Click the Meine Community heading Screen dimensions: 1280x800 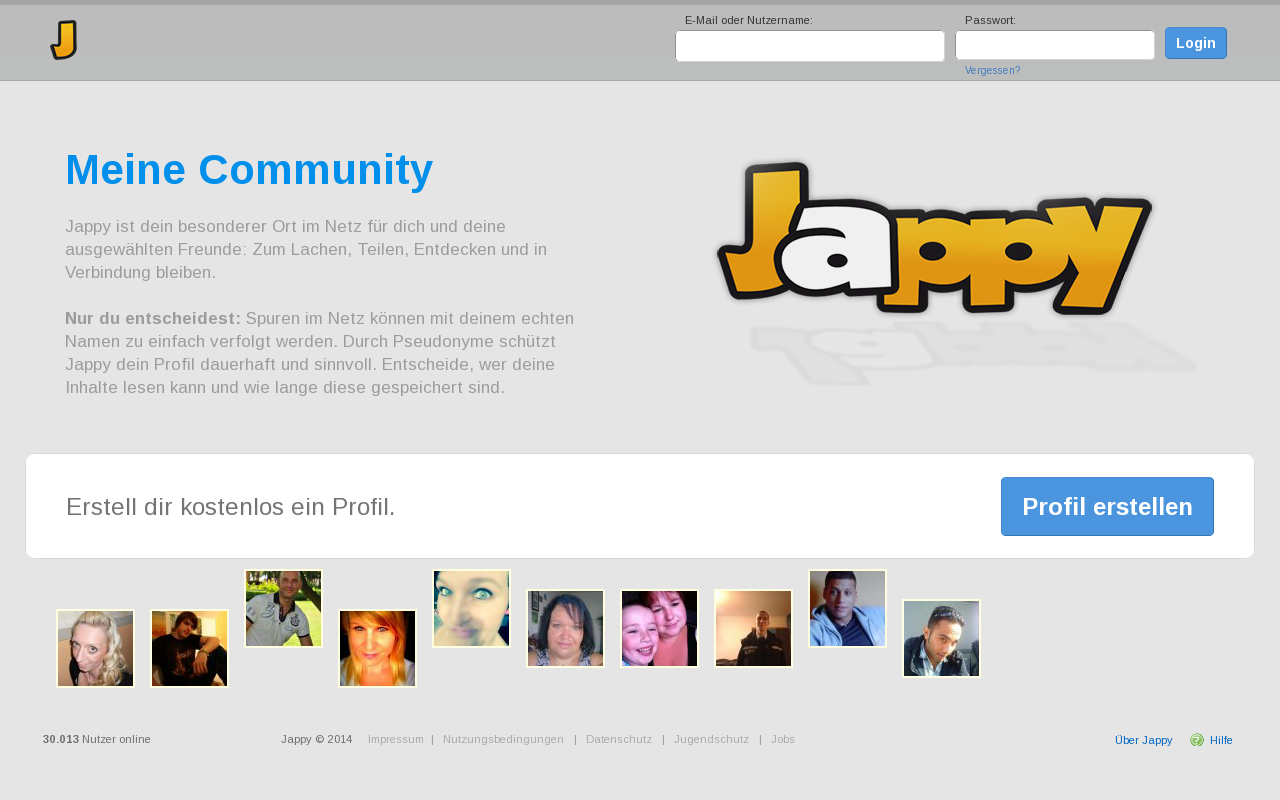click(x=249, y=170)
